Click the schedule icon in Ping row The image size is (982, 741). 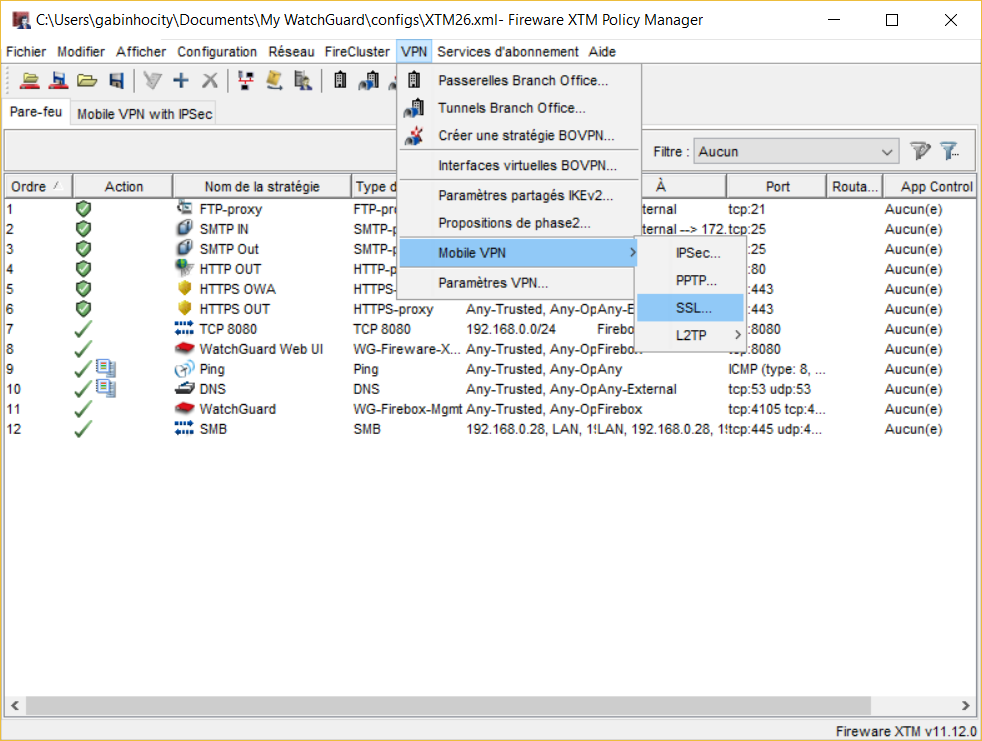click(106, 368)
